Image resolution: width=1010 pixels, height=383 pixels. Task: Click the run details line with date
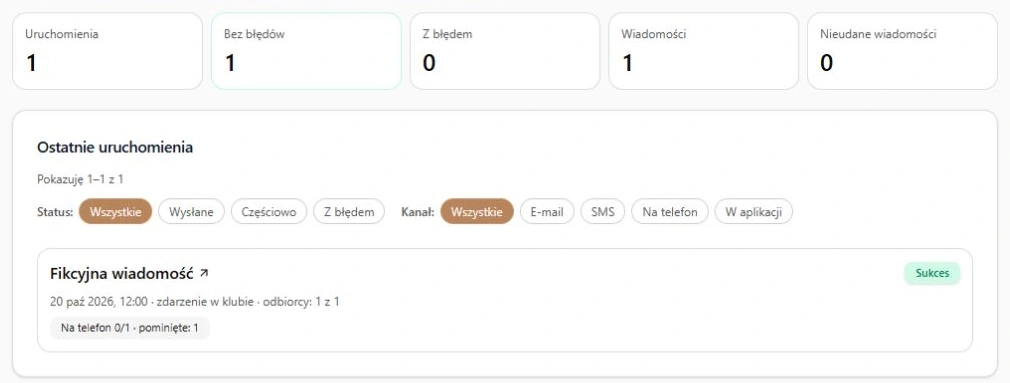[195, 301]
